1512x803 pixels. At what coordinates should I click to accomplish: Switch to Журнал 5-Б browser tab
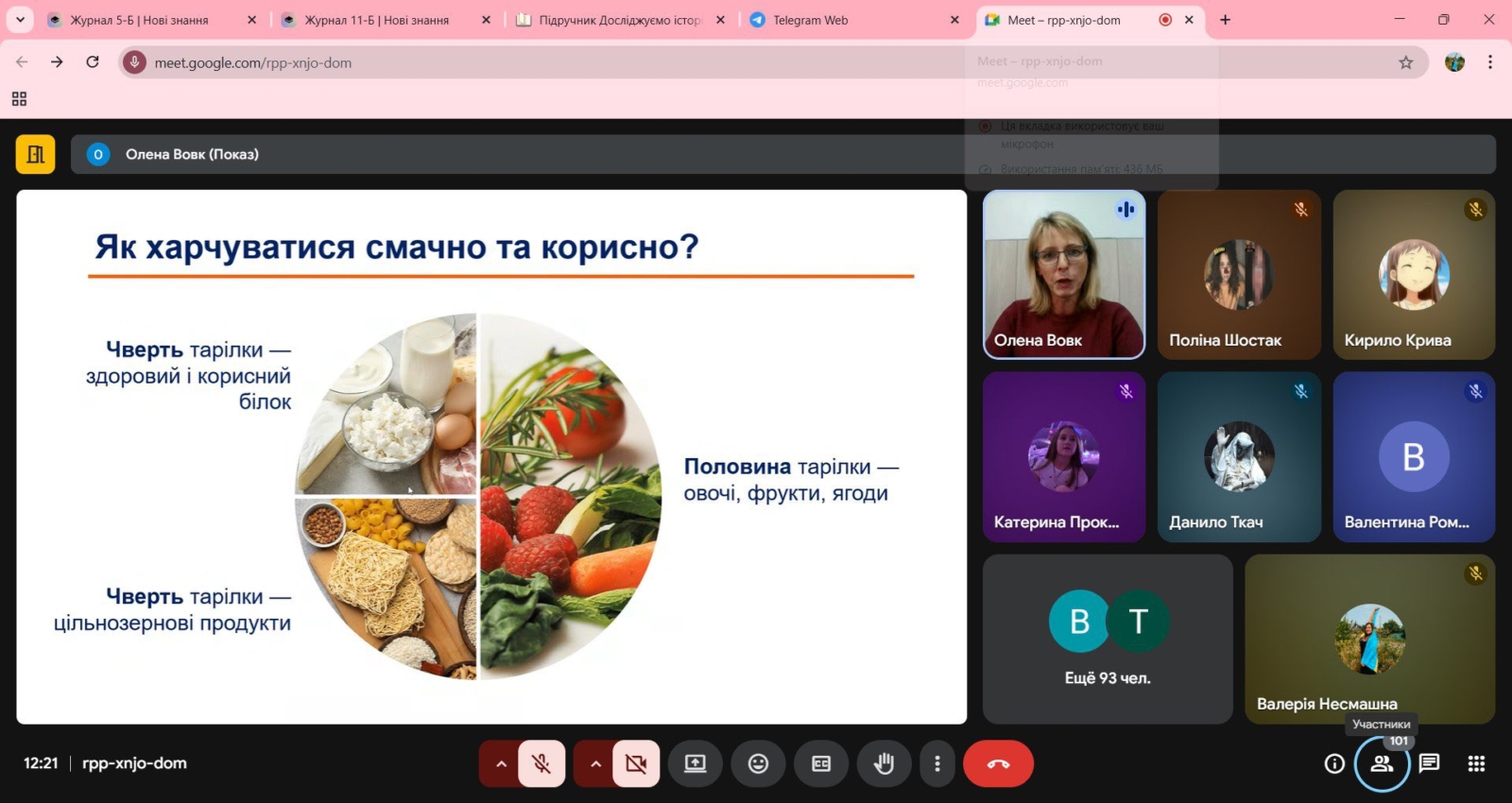[139, 20]
